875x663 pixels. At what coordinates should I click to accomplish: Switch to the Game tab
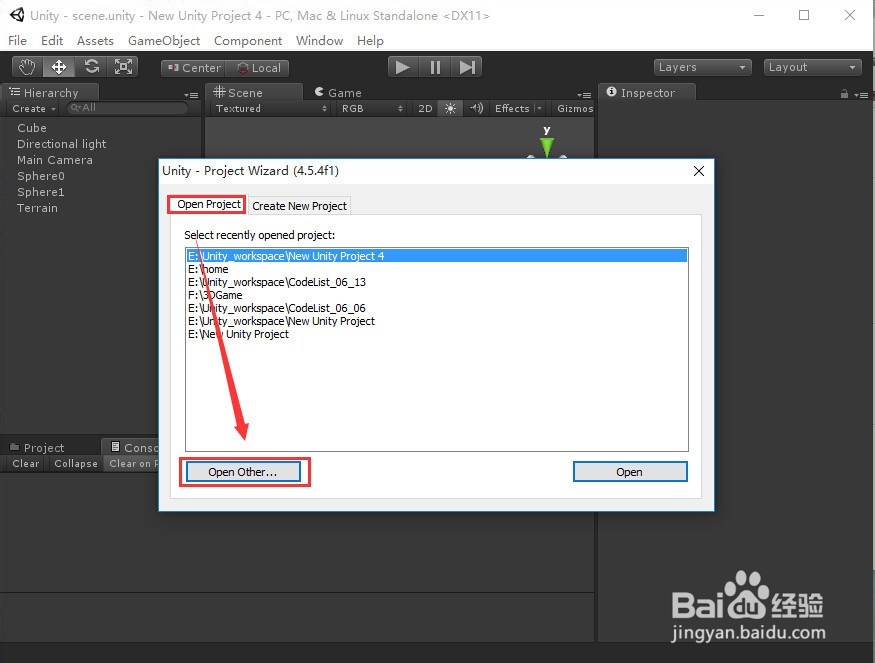(x=338, y=93)
